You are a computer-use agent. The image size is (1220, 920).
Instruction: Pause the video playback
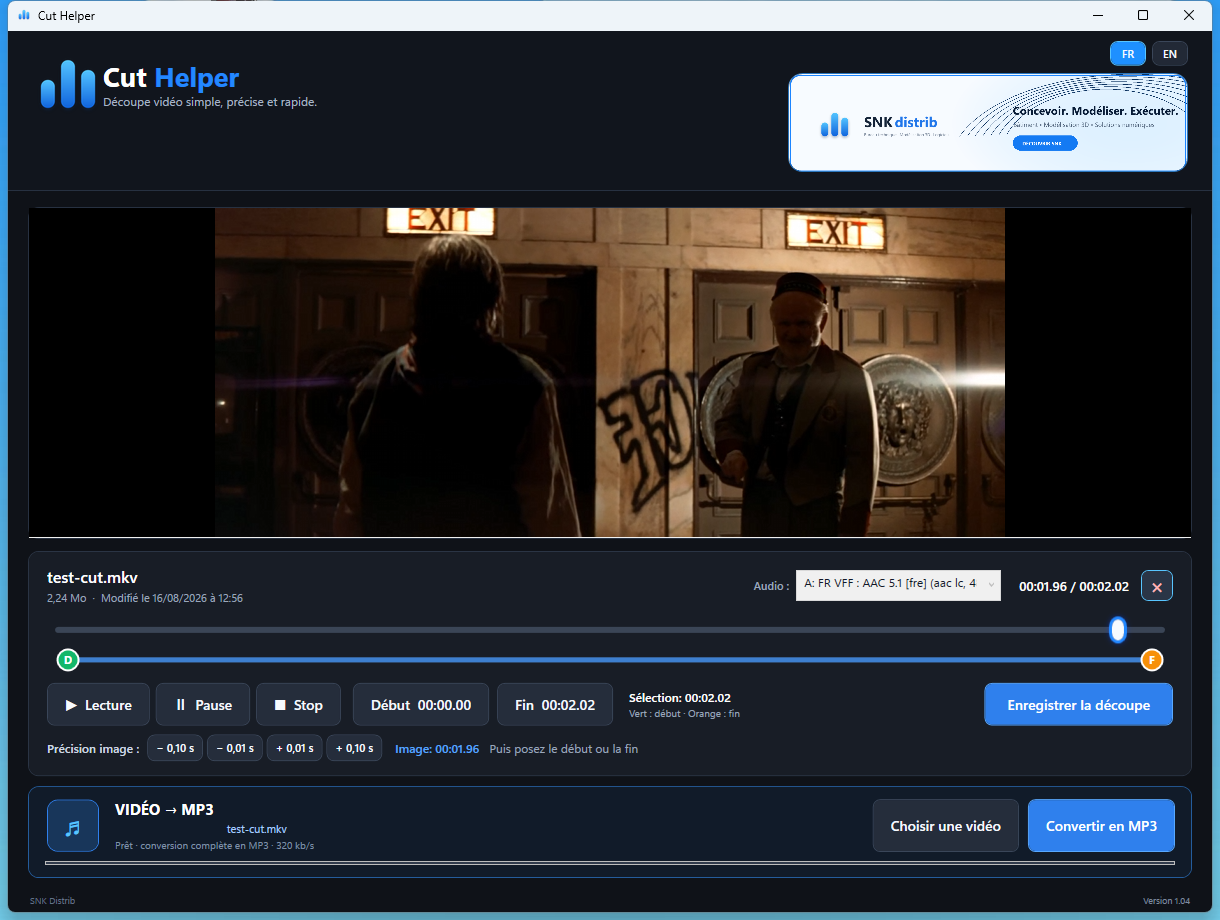[203, 705]
